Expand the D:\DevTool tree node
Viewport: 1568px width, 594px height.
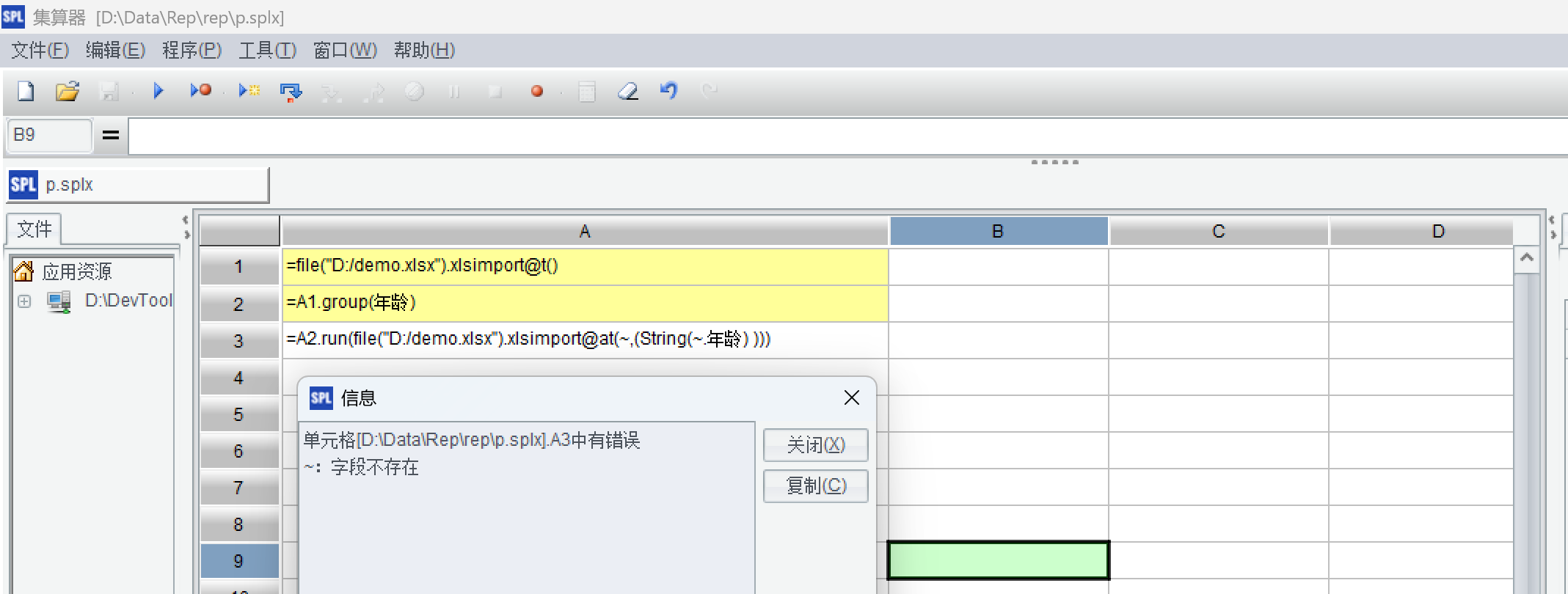(x=24, y=301)
